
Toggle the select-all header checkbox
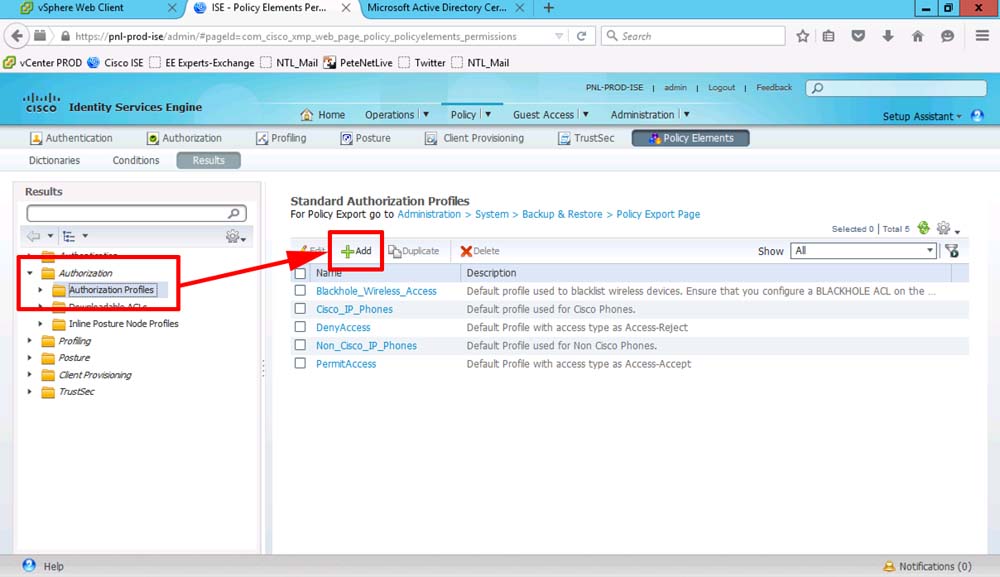click(x=300, y=273)
